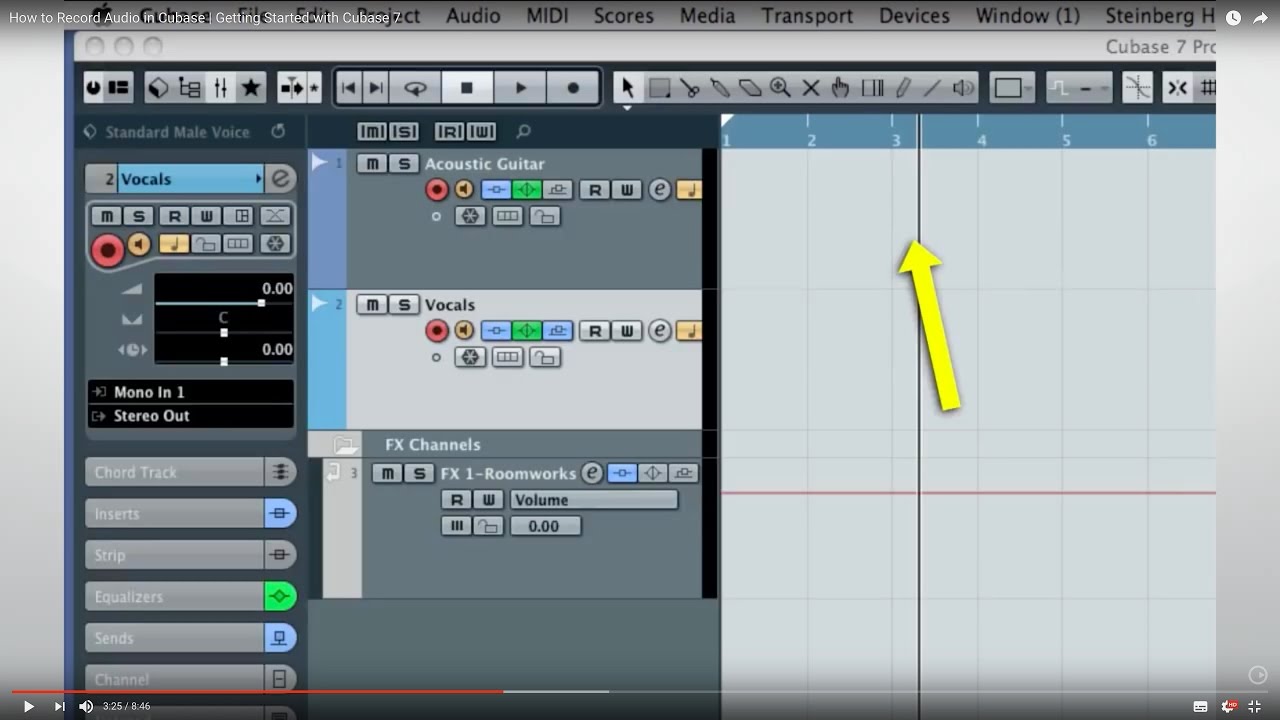
Task: Click the global solo state button
Action: tap(404, 132)
